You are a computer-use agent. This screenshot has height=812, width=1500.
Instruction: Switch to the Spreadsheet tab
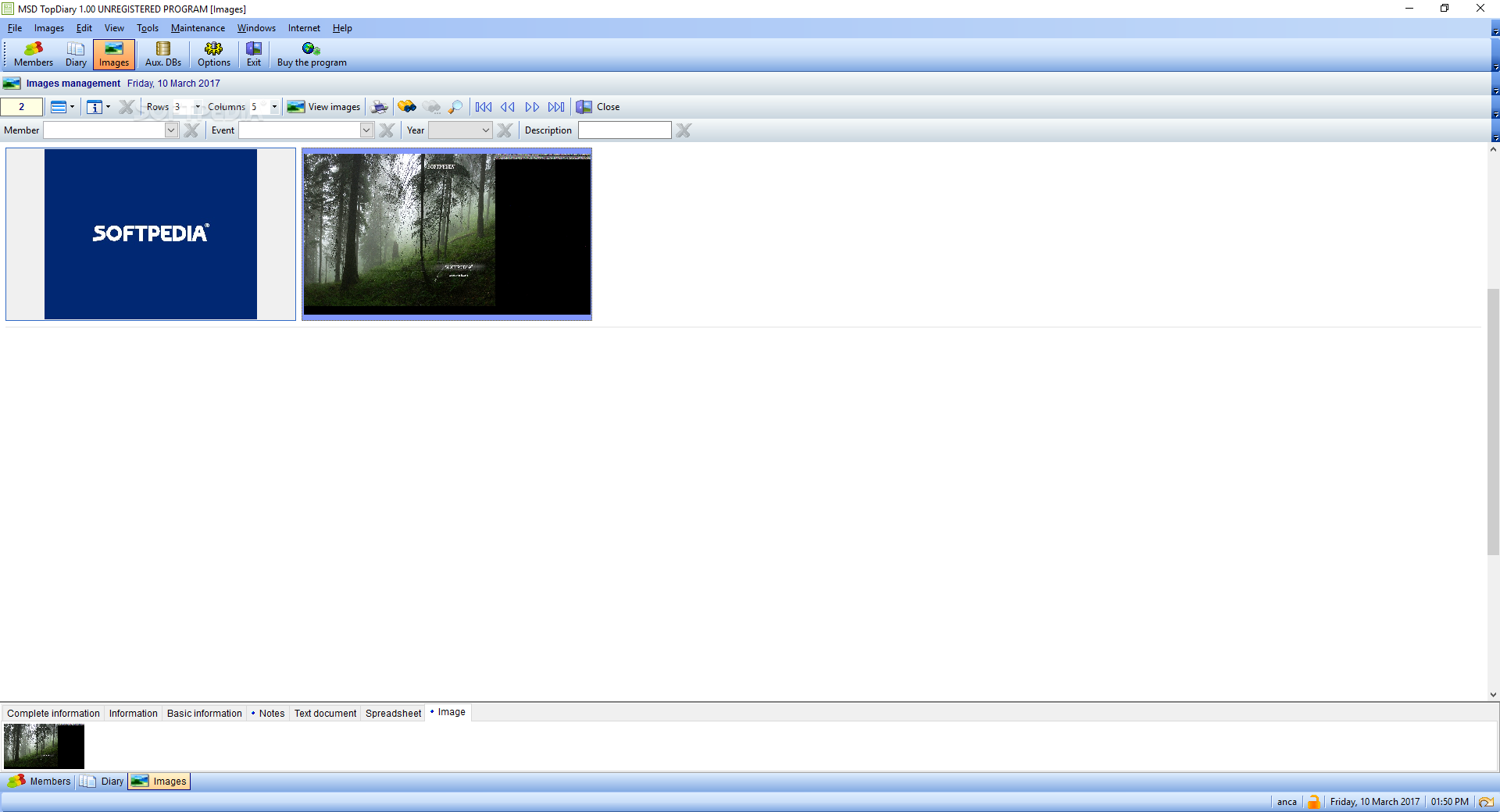[393, 714]
